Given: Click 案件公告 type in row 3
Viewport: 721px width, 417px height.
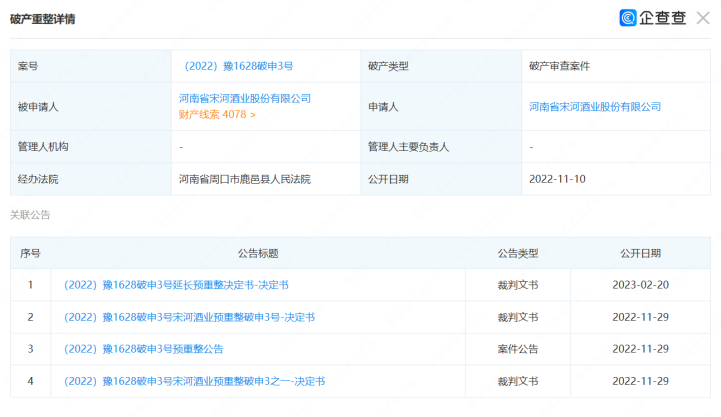Looking at the screenshot, I should coord(517,349).
